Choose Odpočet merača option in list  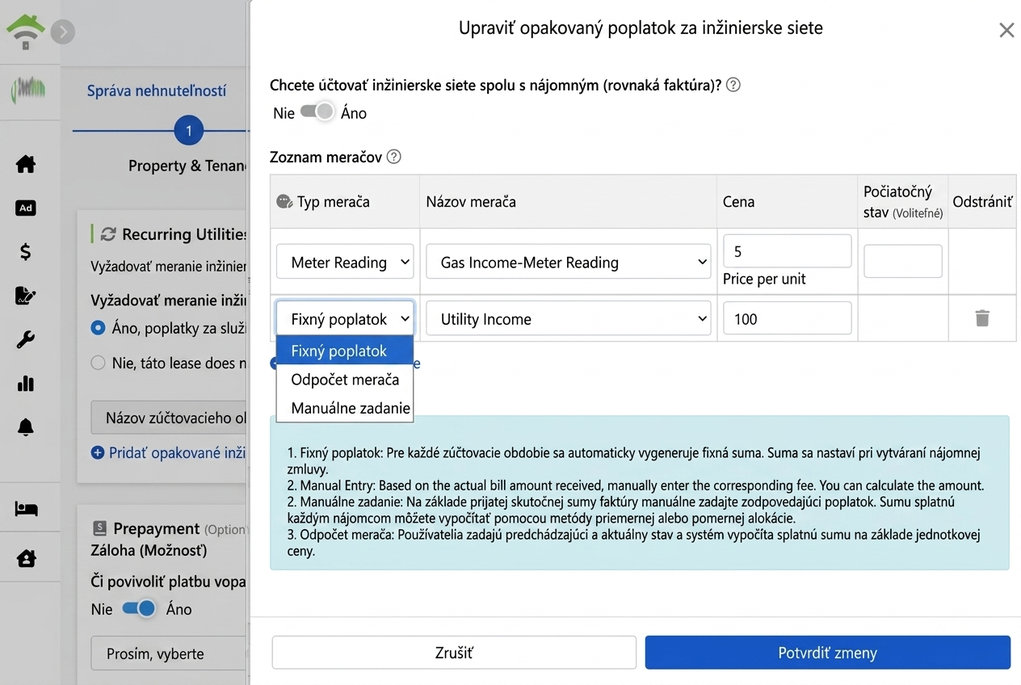[x=345, y=380]
